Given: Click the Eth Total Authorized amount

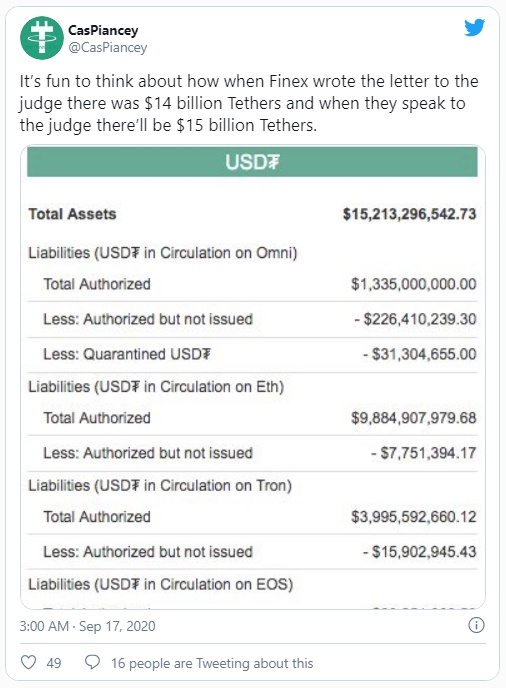Looking at the screenshot, I should click(413, 418).
